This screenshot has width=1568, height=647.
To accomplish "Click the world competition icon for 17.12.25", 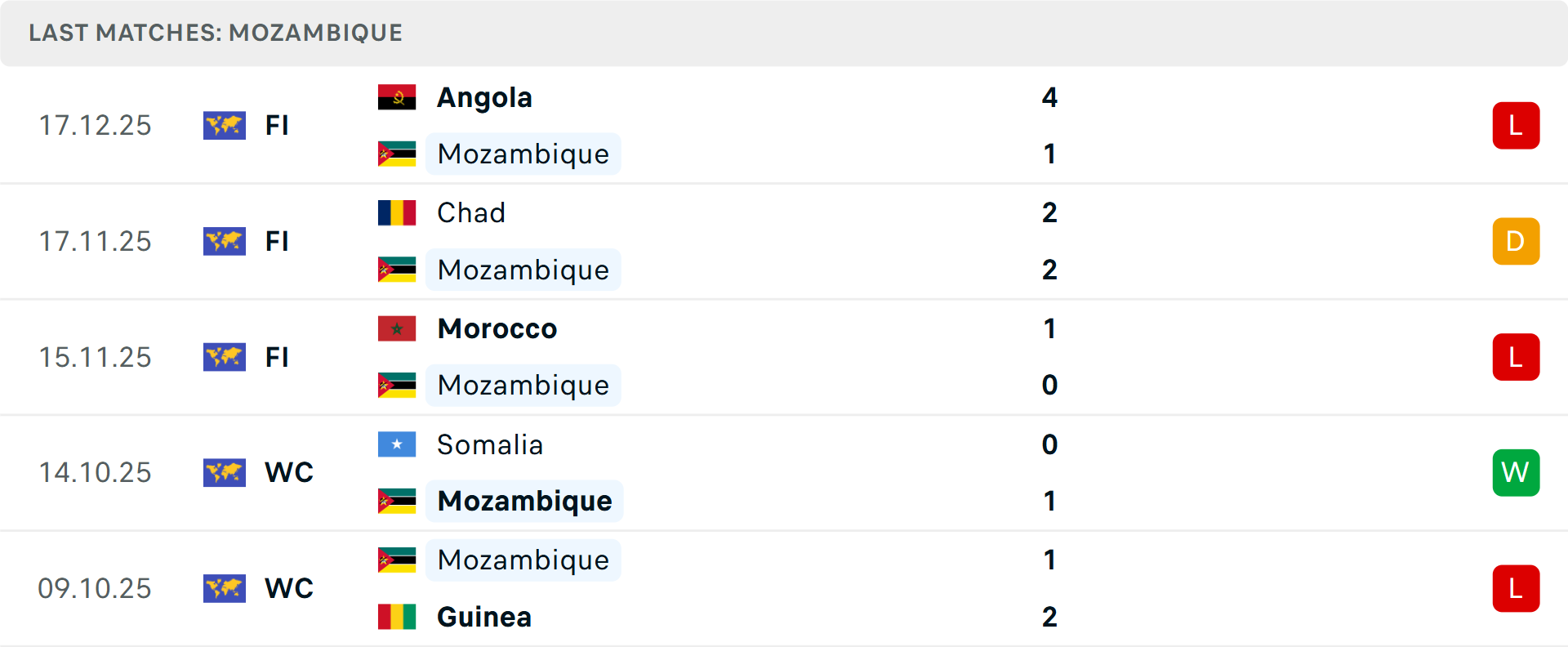I will pyautogui.click(x=225, y=126).
